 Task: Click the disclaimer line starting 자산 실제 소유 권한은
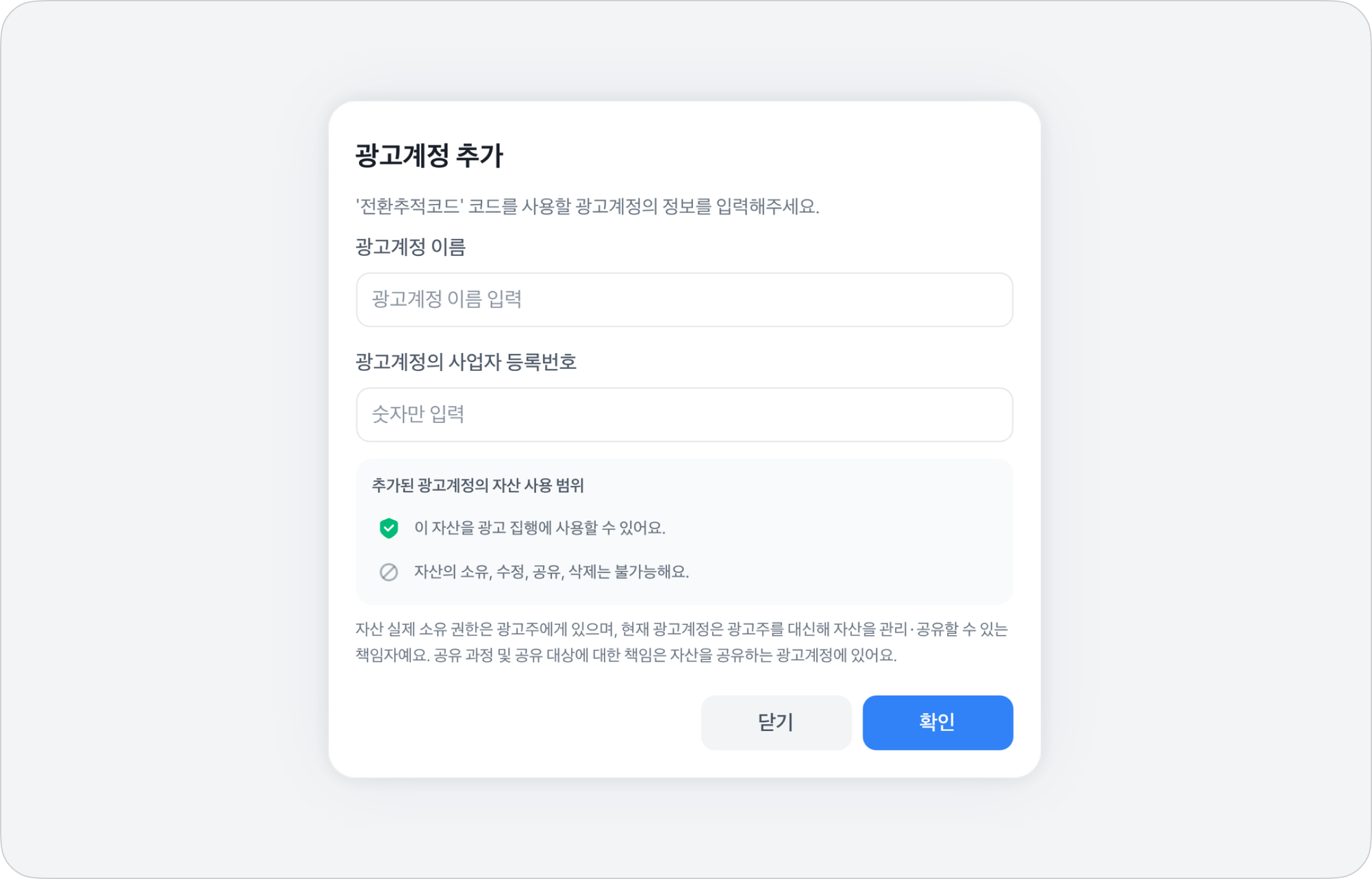(x=681, y=629)
